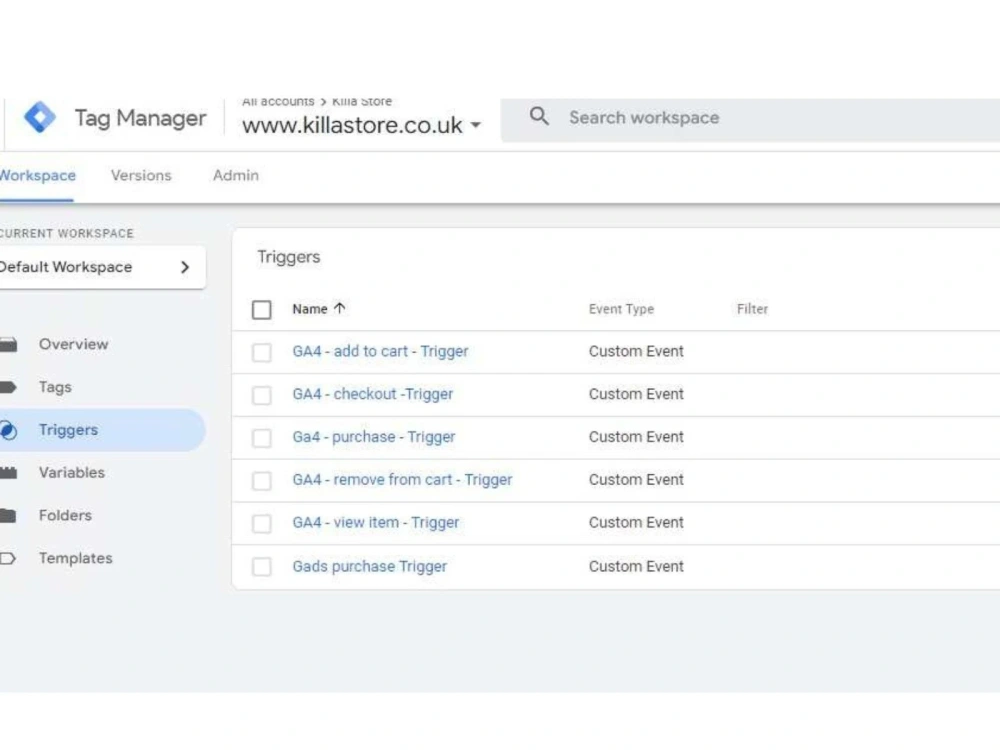Check the Ga4 purchase trigger checkbox
The height and width of the screenshot is (750, 1000).
pos(261,438)
